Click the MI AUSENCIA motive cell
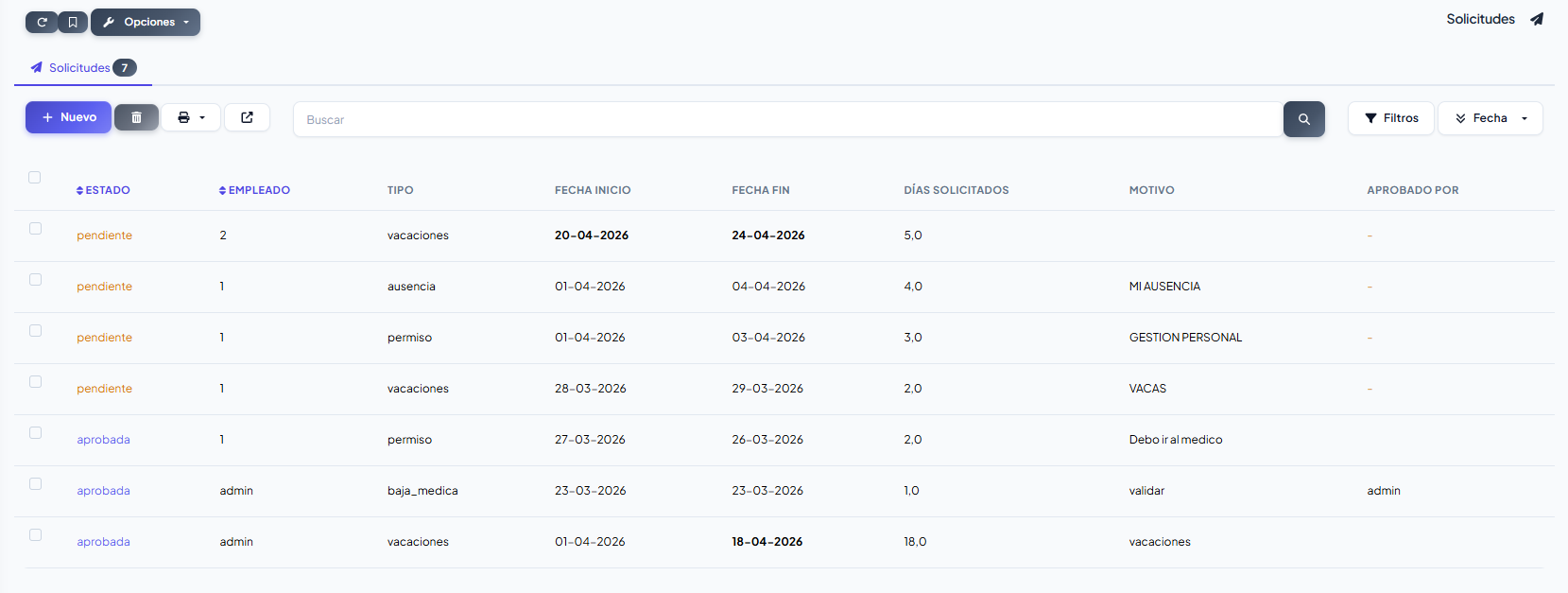1568x593 pixels. (x=1164, y=287)
